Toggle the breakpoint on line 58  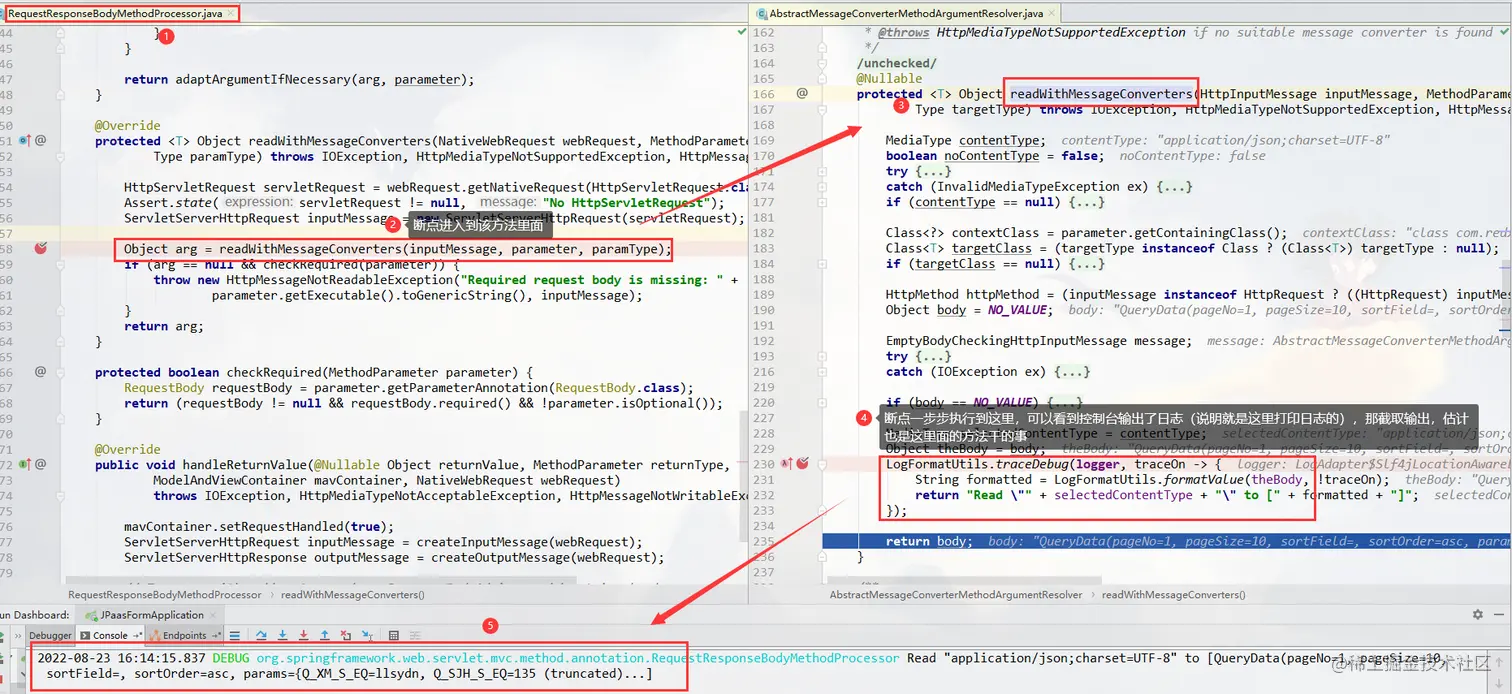tap(41, 248)
